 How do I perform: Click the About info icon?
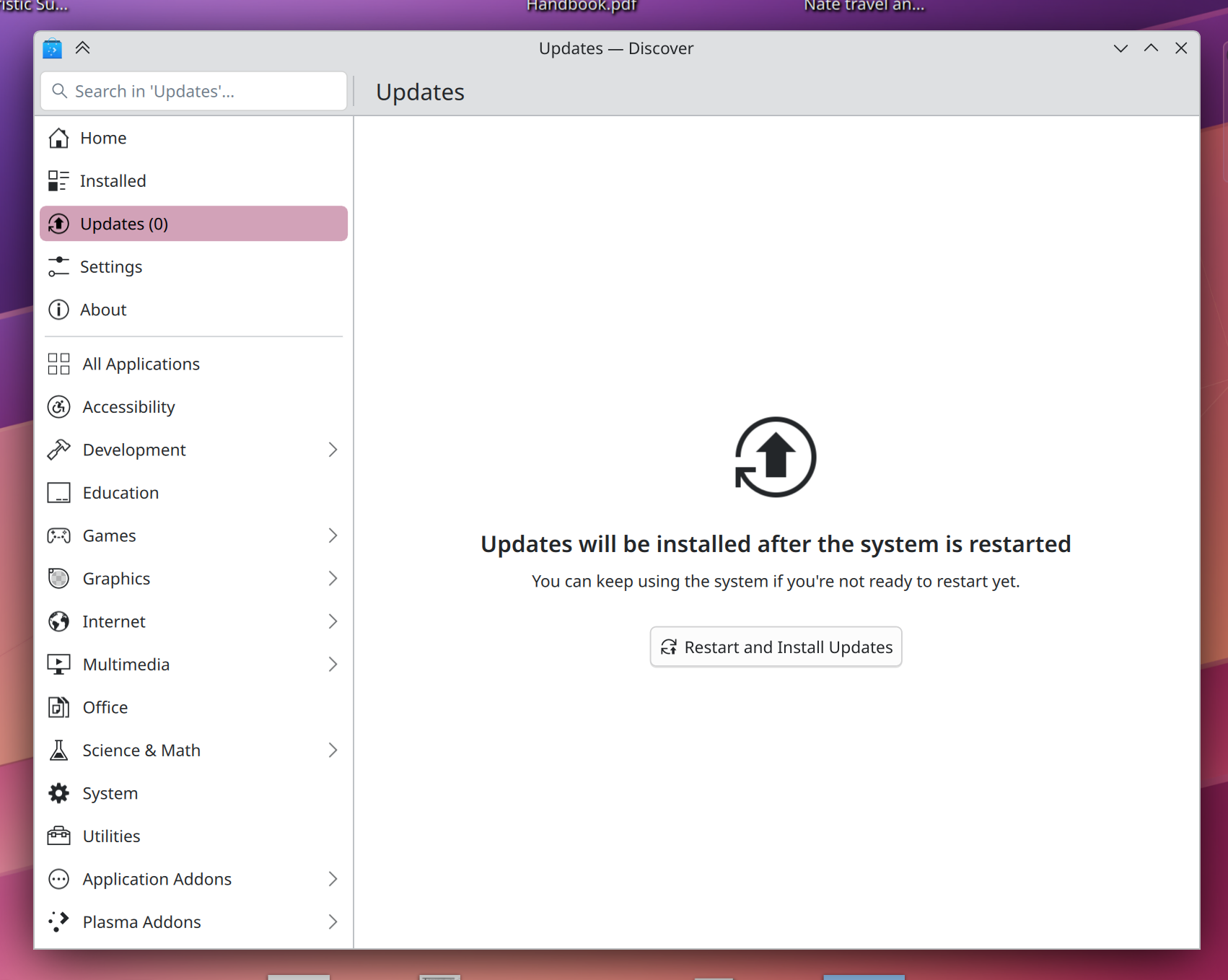[x=58, y=310]
